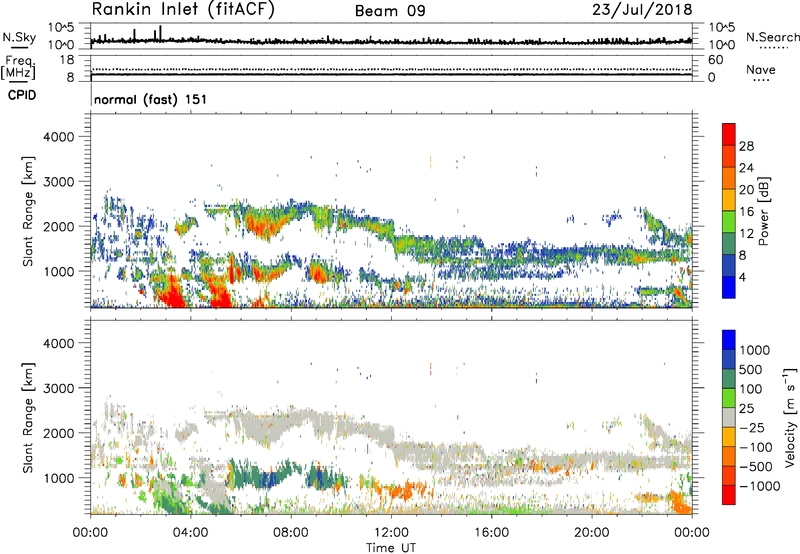Screen dimensions: 800x554
Task: Select the 'Freq. [MHz]' axis label
Action: pos(19,67)
